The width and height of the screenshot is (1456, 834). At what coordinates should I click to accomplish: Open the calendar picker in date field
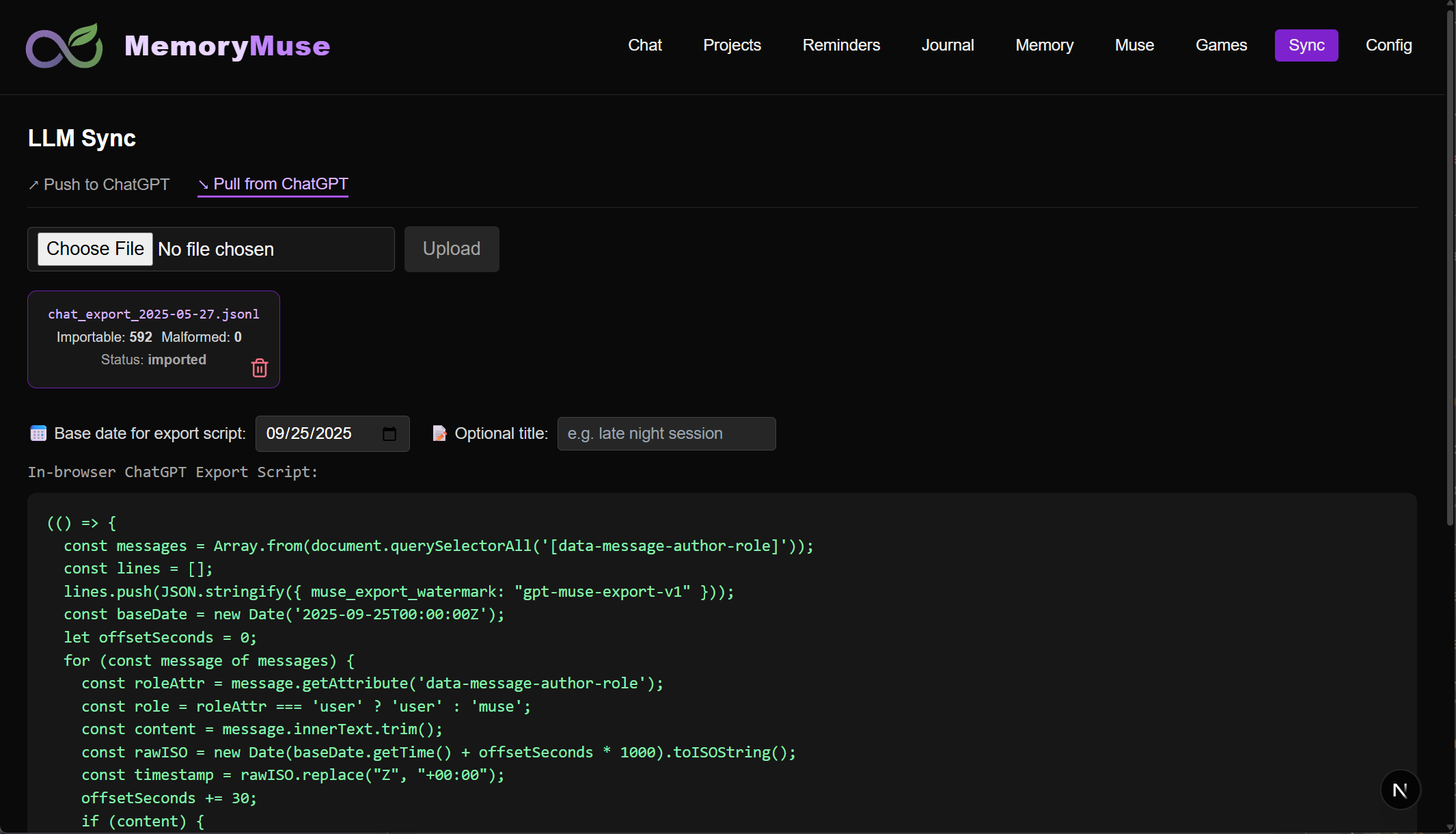point(389,434)
